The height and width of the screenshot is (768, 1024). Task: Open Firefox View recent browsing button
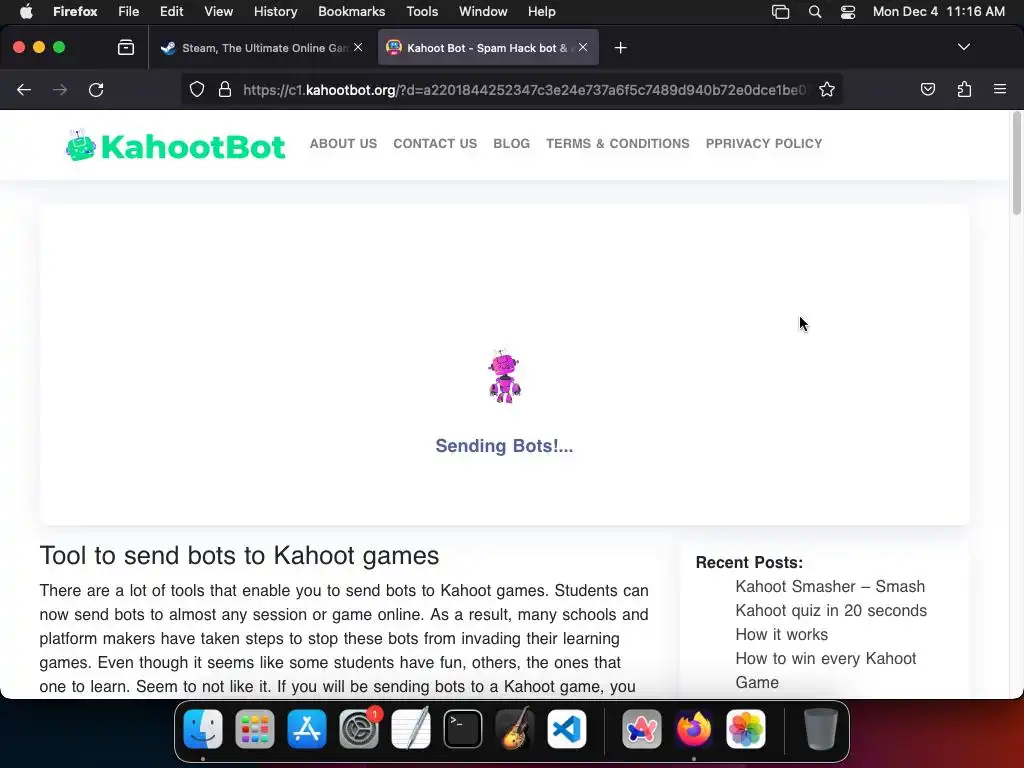126,48
